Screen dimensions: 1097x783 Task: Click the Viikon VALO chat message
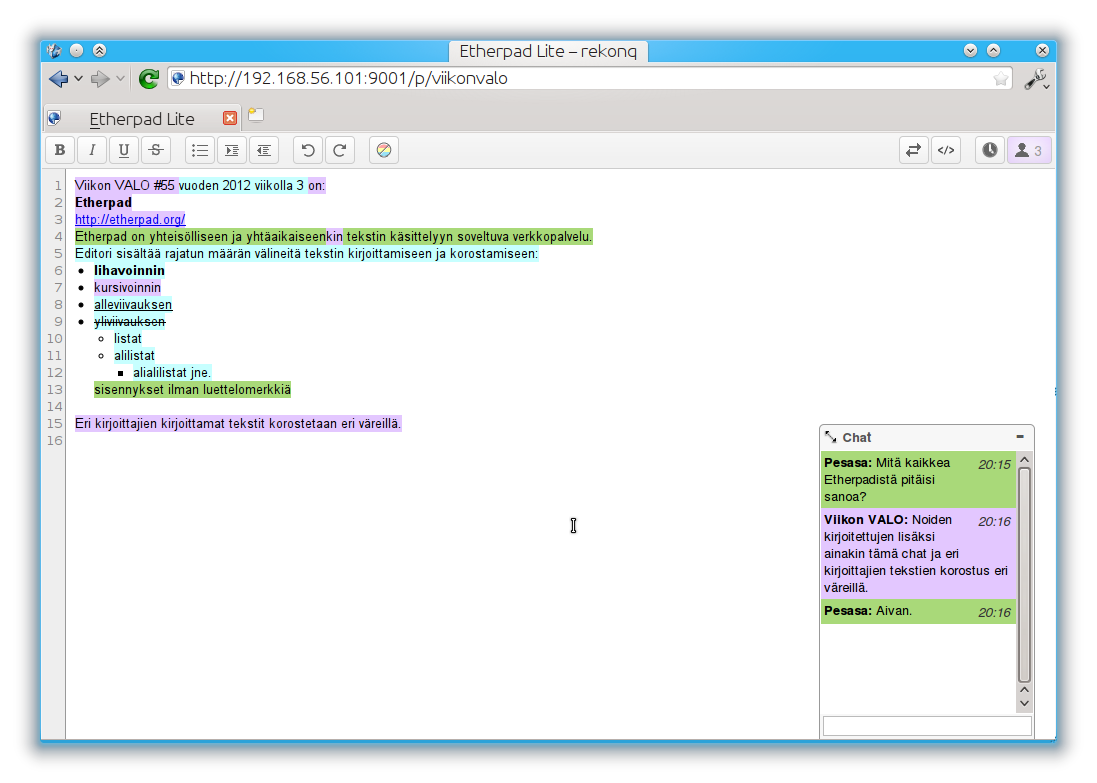coord(919,553)
